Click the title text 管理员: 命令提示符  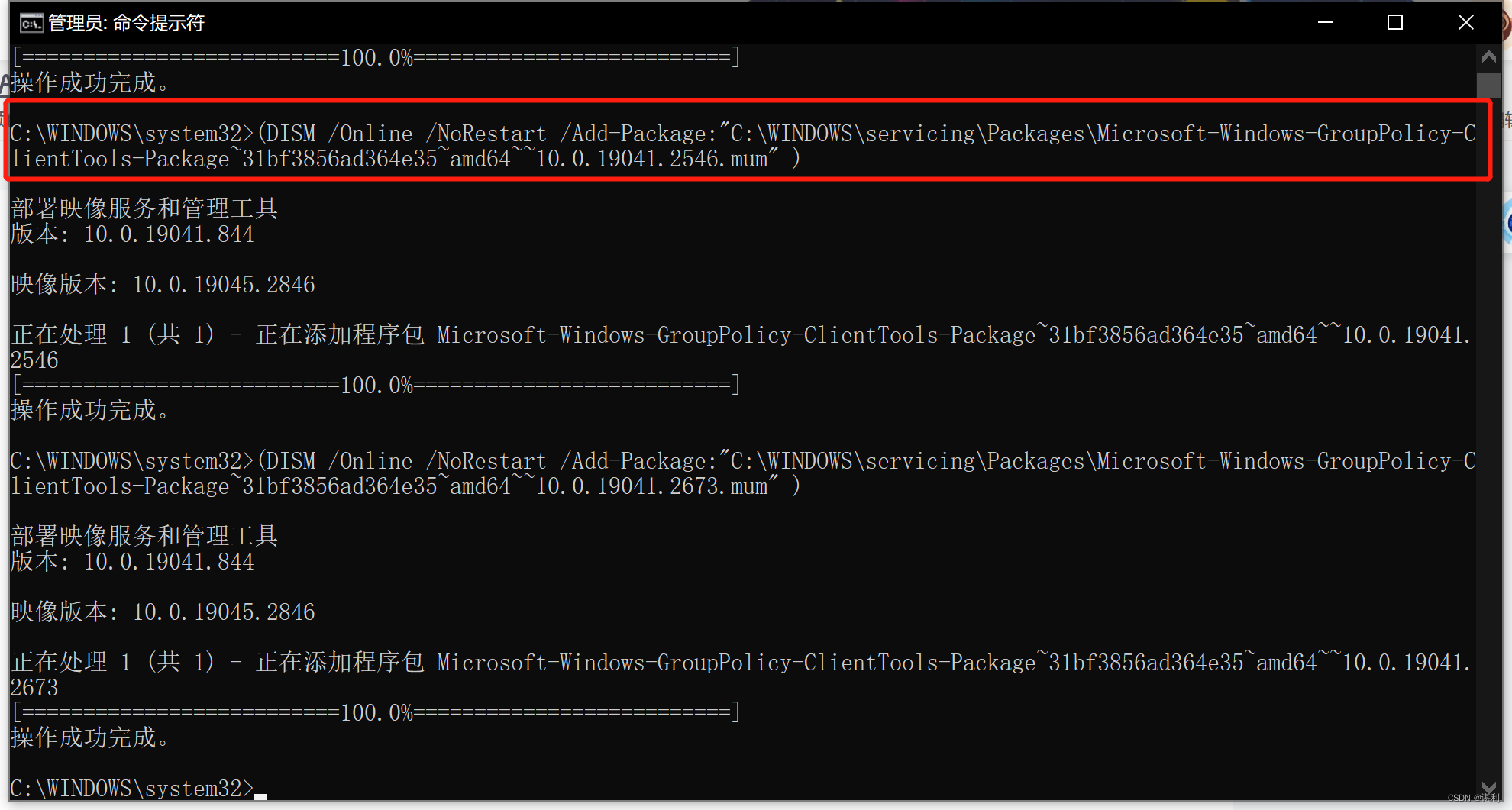126,23
